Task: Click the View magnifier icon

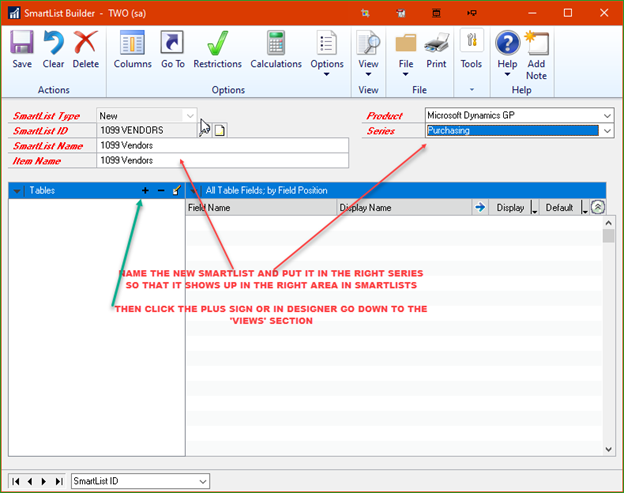Action: [368, 42]
